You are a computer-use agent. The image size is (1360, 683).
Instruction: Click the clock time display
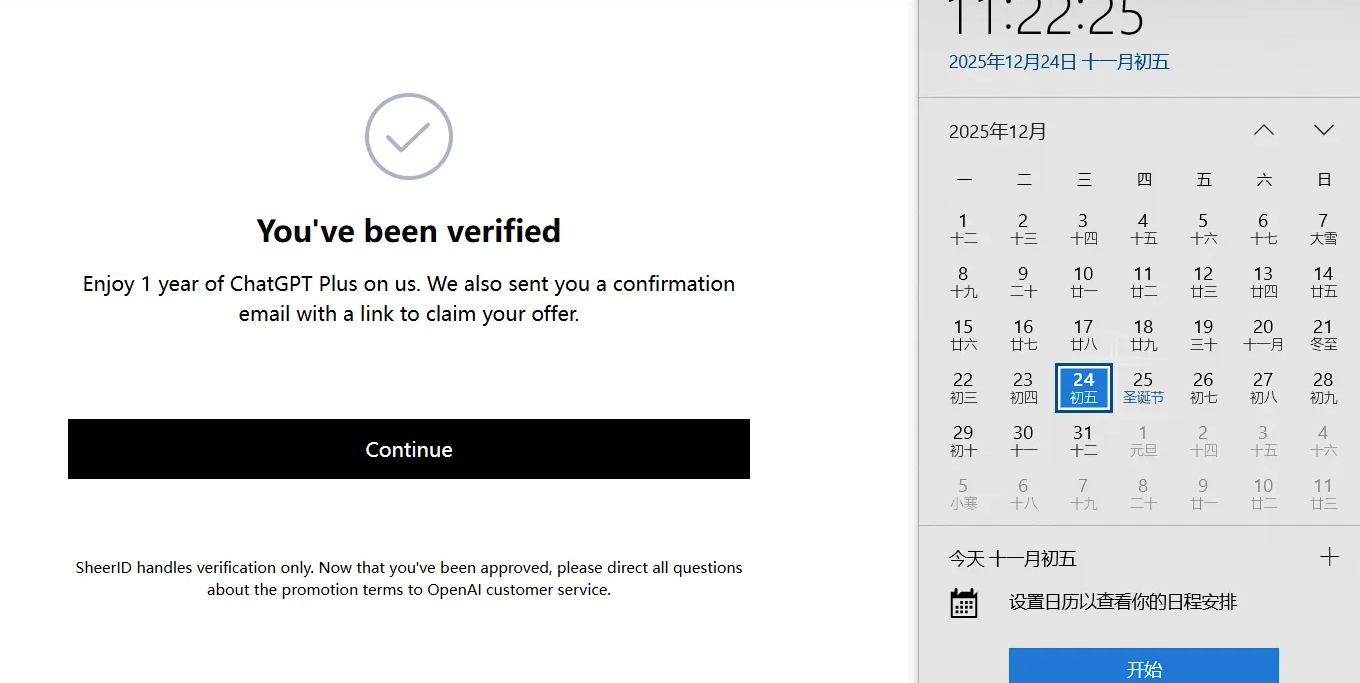1046,18
